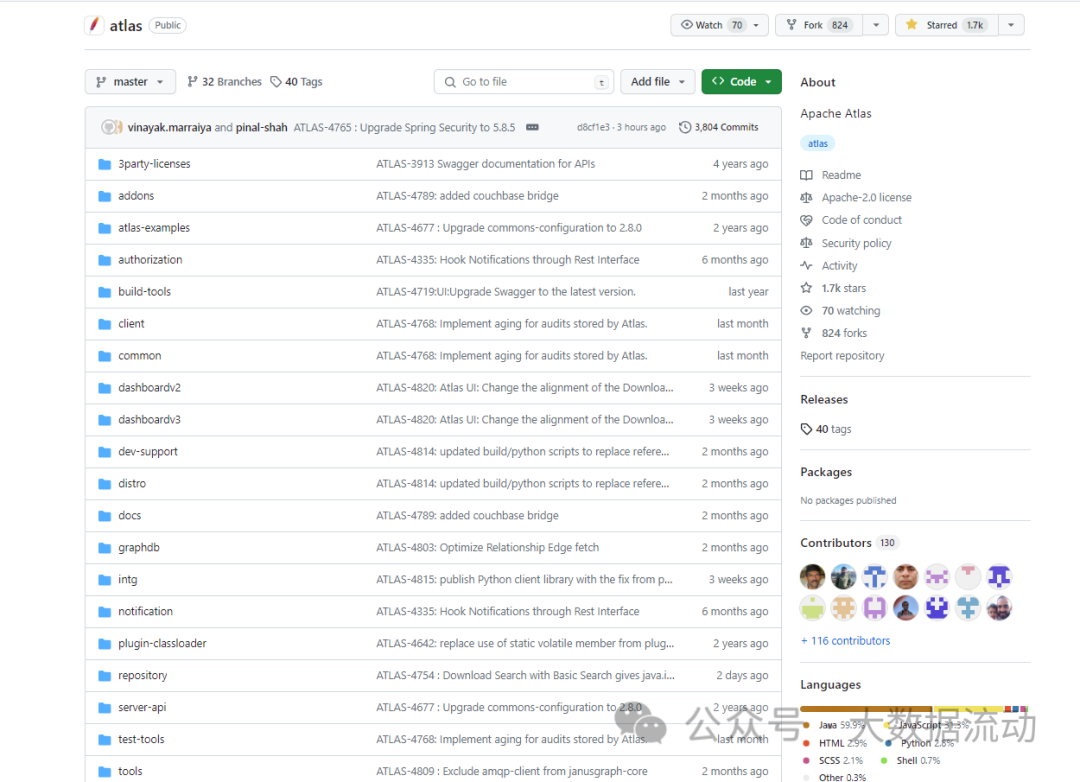Open commit ATLAS-3913 Swagger documentation for APIs

click(486, 164)
